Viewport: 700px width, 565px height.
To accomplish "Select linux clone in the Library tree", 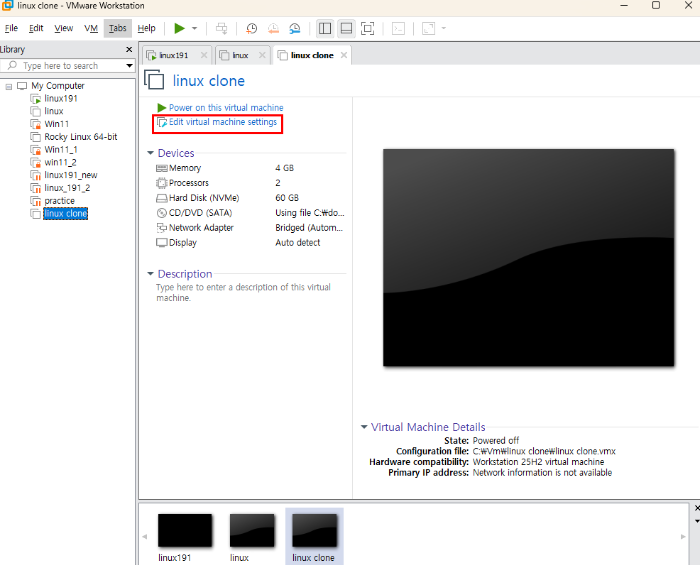I will 66,213.
